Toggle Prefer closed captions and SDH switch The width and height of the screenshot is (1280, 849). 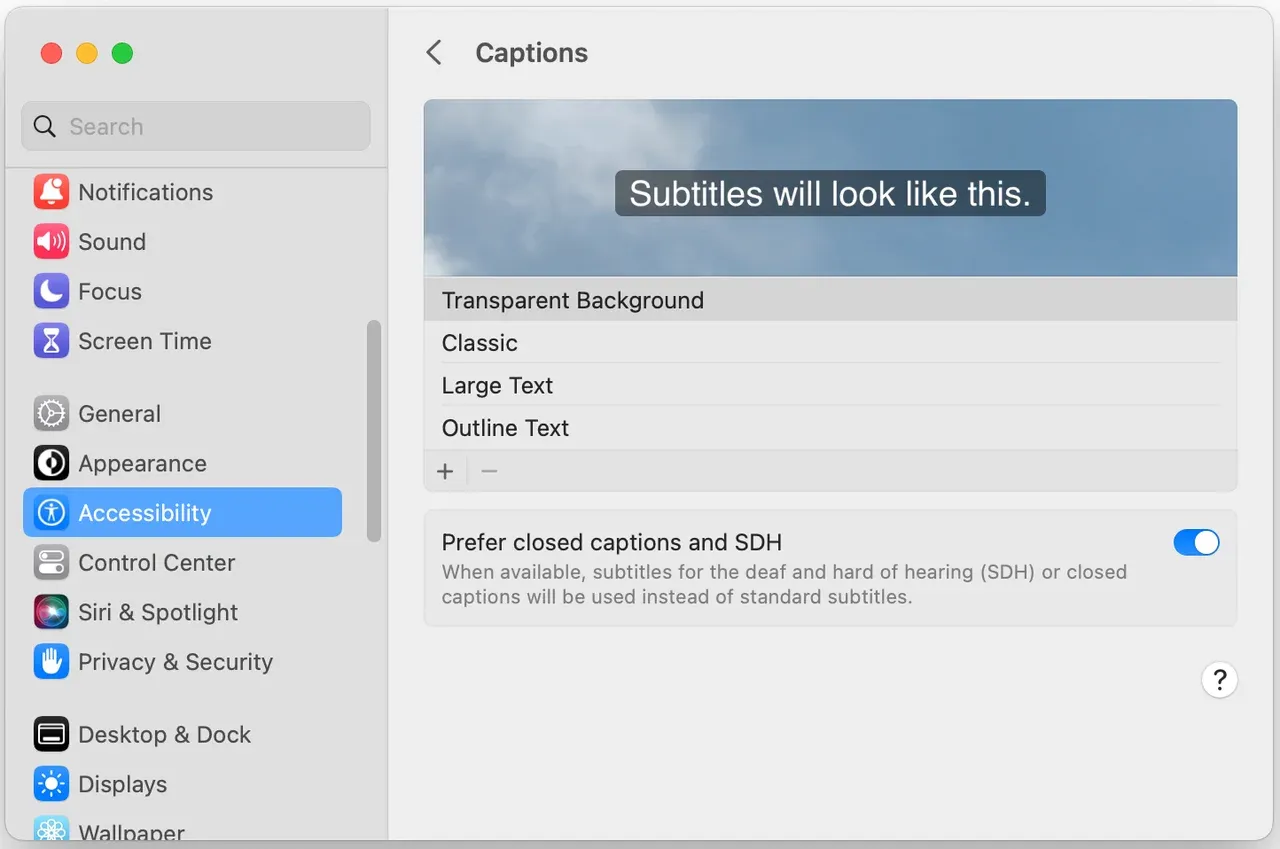(x=1196, y=542)
